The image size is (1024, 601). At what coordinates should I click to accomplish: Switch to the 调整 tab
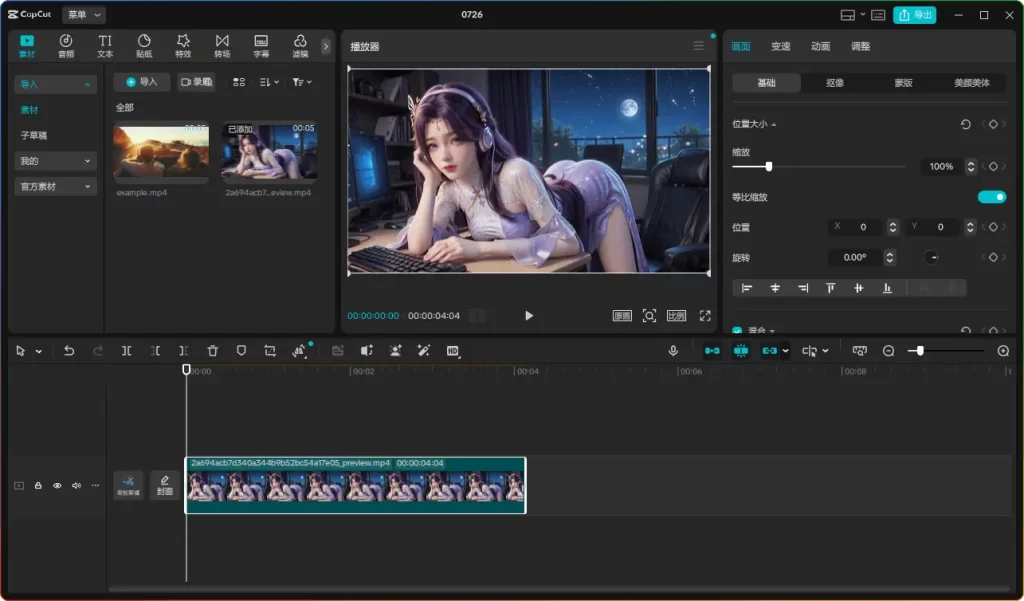click(x=860, y=46)
